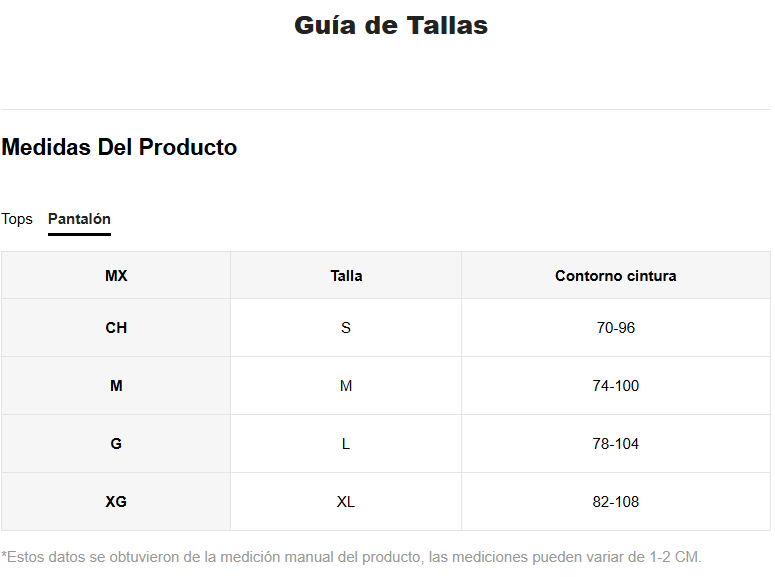Click the 78-104 waist measurement
Screen dimensions: 775x577
coord(615,444)
